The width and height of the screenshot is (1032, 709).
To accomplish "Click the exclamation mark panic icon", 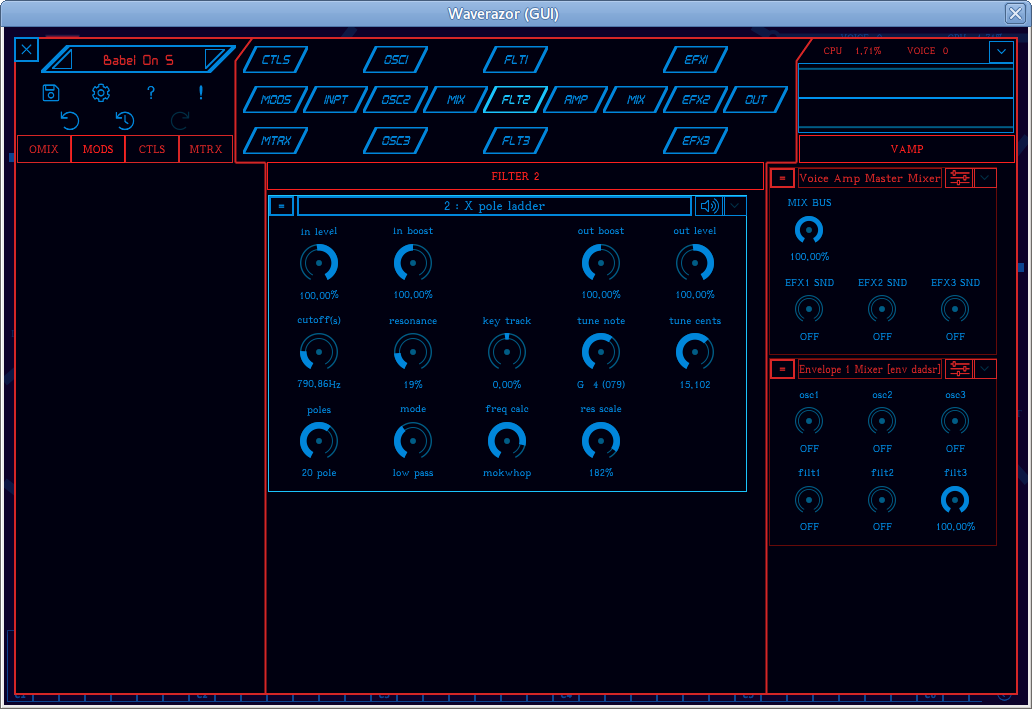I will pyautogui.click(x=201, y=93).
